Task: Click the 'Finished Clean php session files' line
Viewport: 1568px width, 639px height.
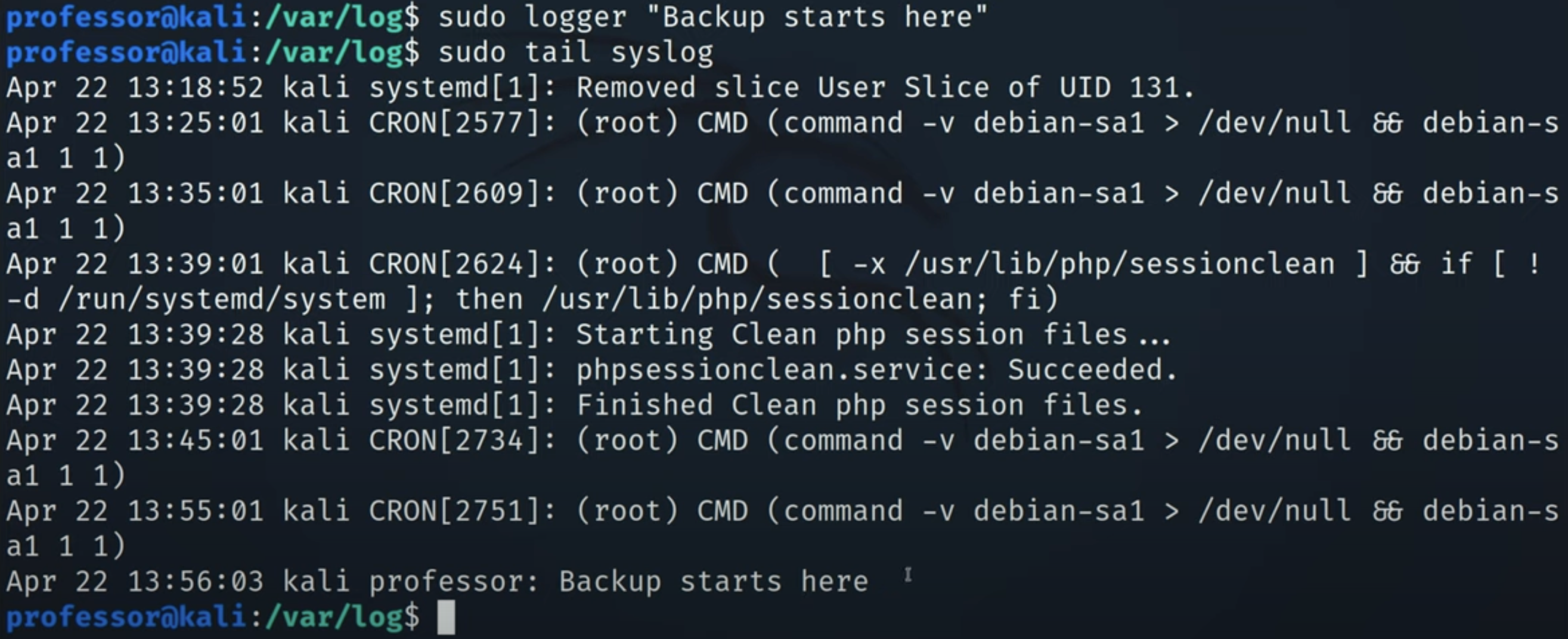Action: [575, 405]
